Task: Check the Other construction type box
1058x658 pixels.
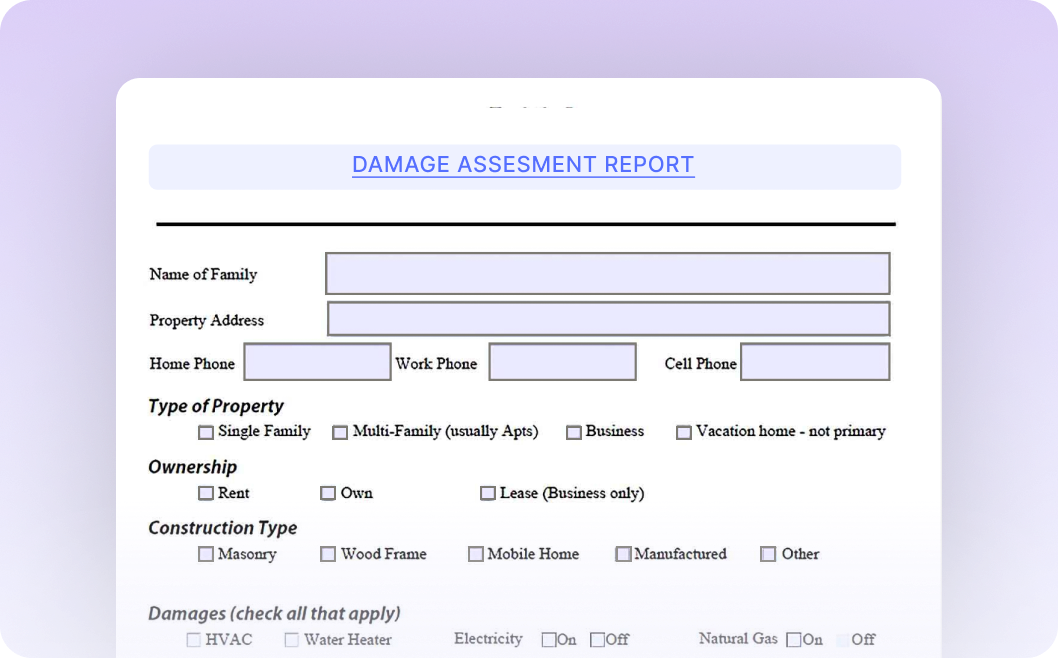Action: pos(768,554)
